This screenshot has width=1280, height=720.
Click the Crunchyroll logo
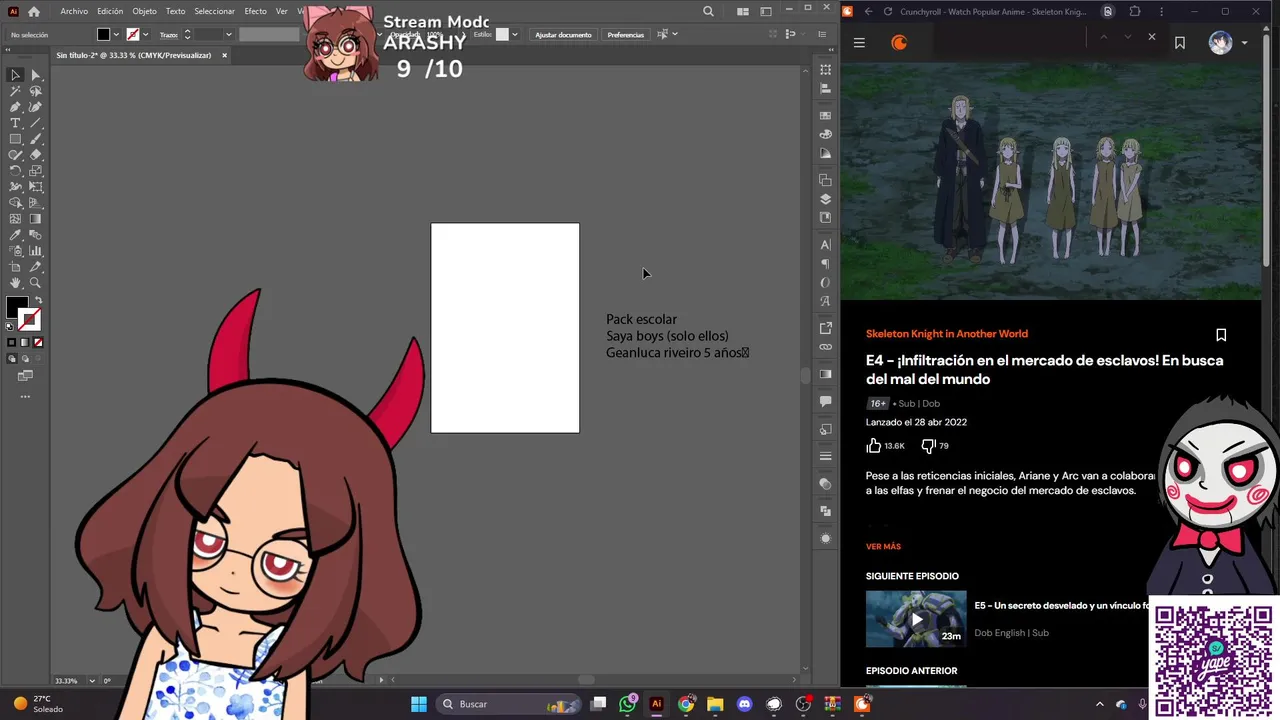point(899,43)
